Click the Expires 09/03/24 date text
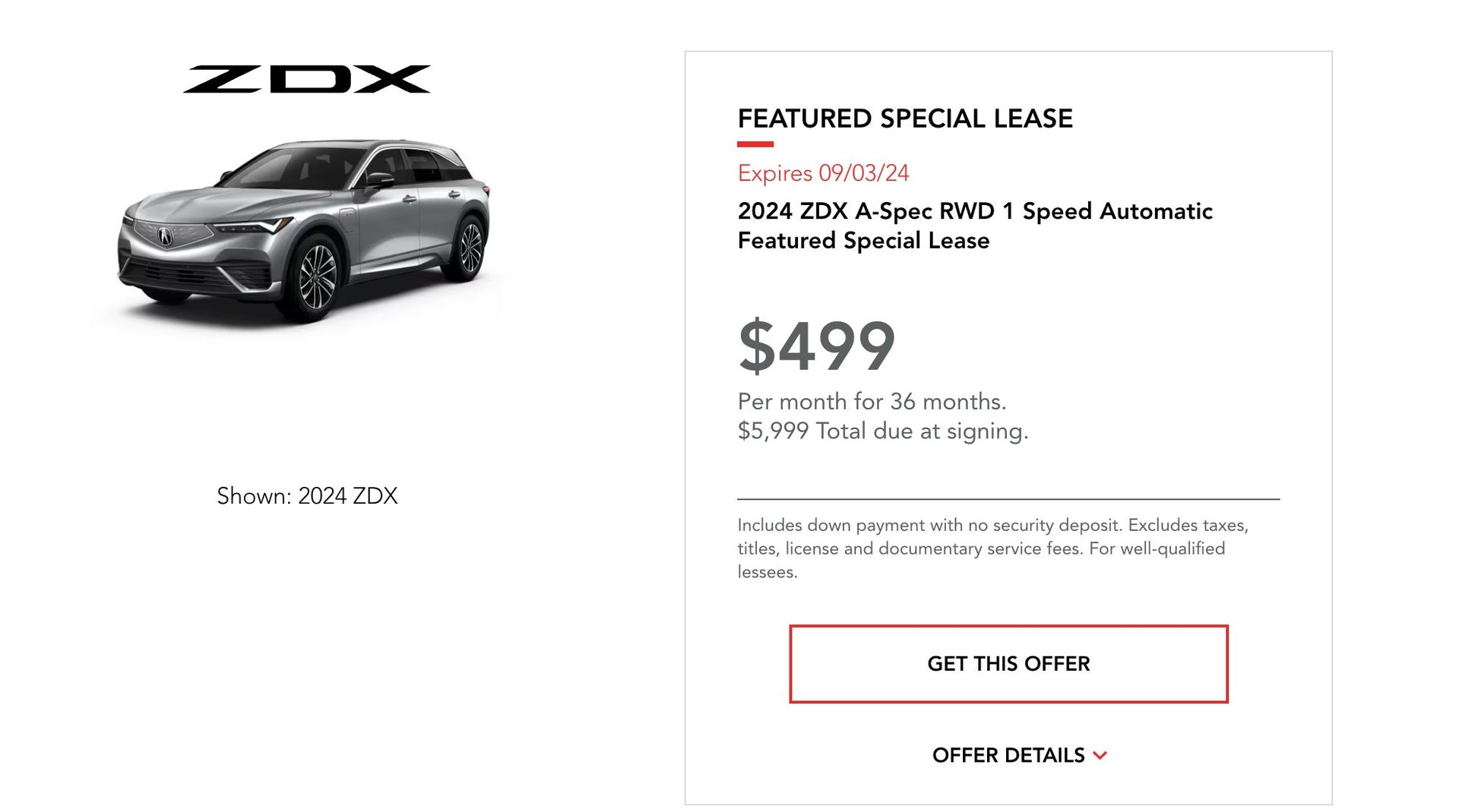 (823, 173)
